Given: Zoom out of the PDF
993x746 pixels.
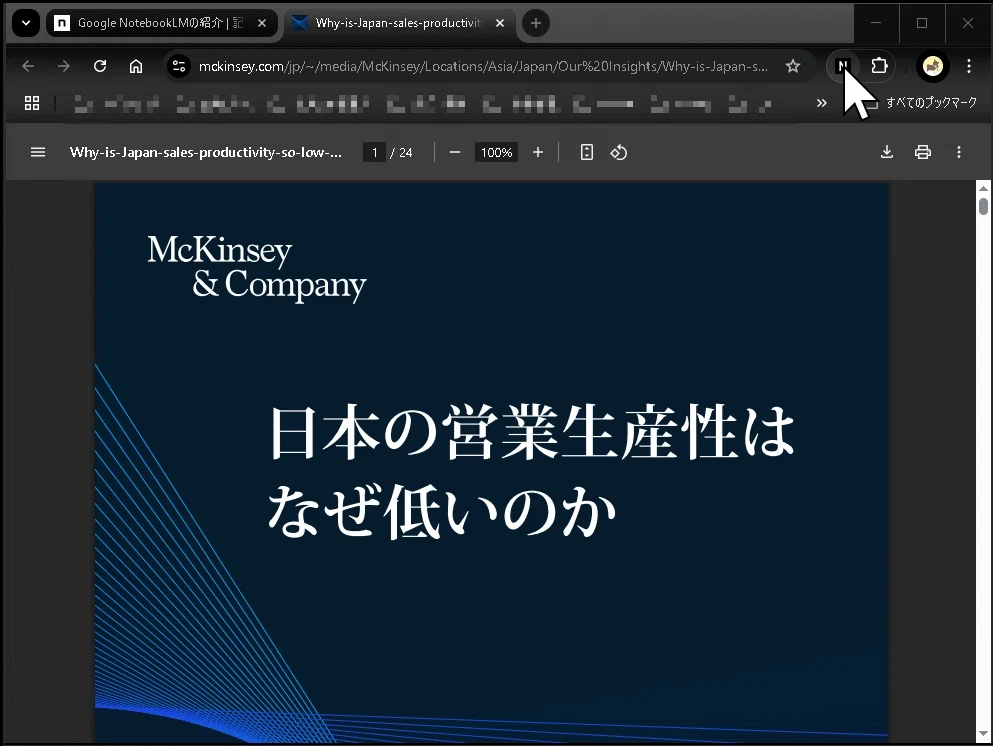Looking at the screenshot, I should 455,152.
